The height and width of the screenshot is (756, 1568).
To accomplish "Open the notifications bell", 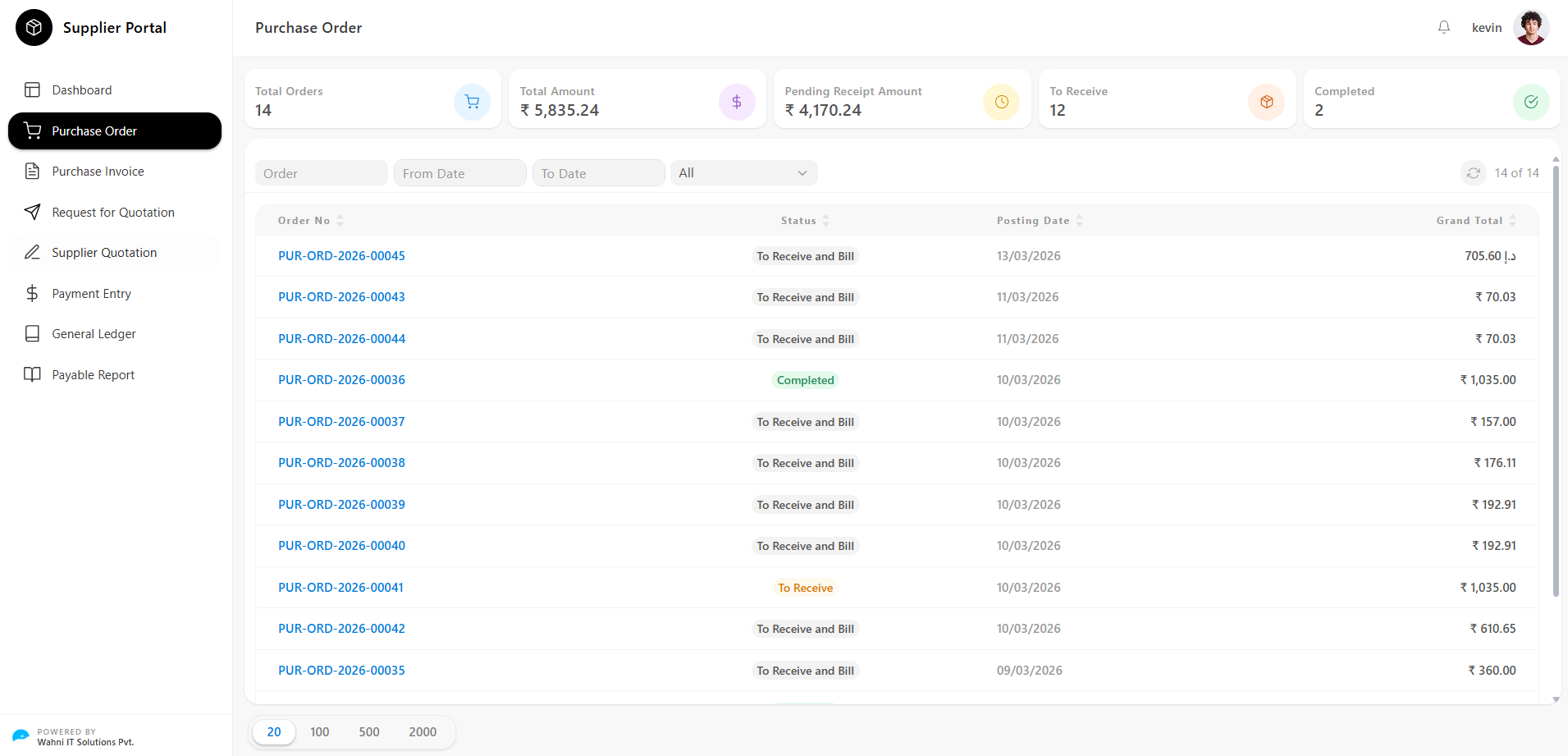I will 1444,28.
